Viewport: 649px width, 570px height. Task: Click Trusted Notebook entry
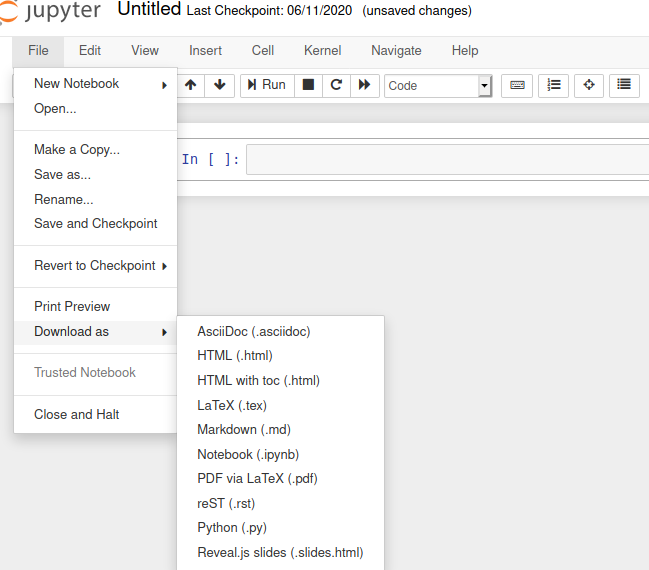[96, 373]
